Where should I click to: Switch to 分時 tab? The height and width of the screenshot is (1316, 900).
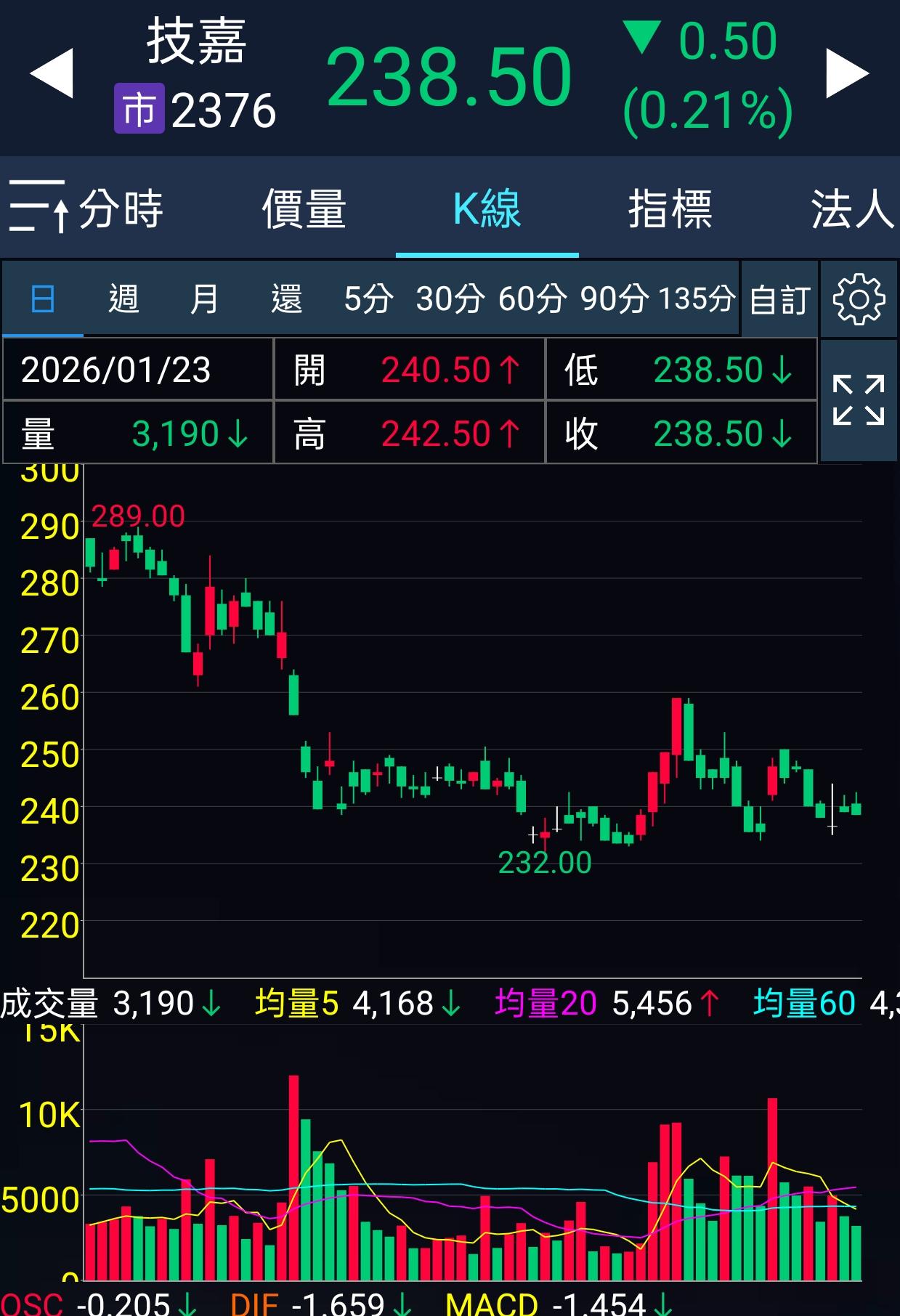[x=121, y=209]
